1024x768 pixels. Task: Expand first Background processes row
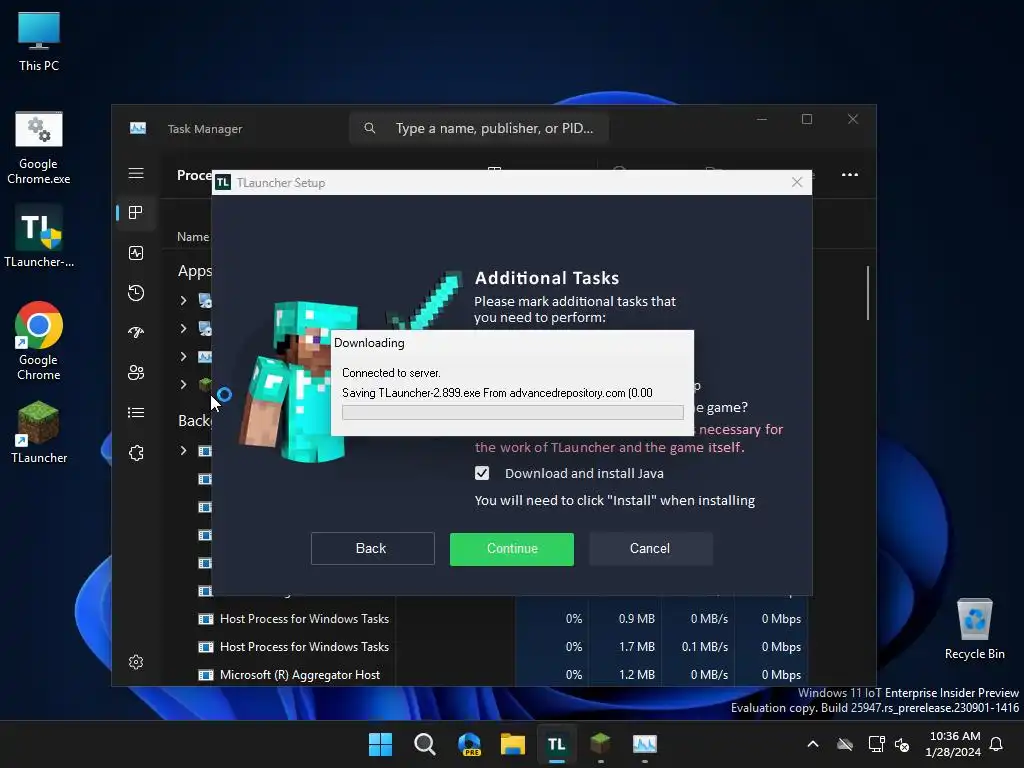click(184, 451)
